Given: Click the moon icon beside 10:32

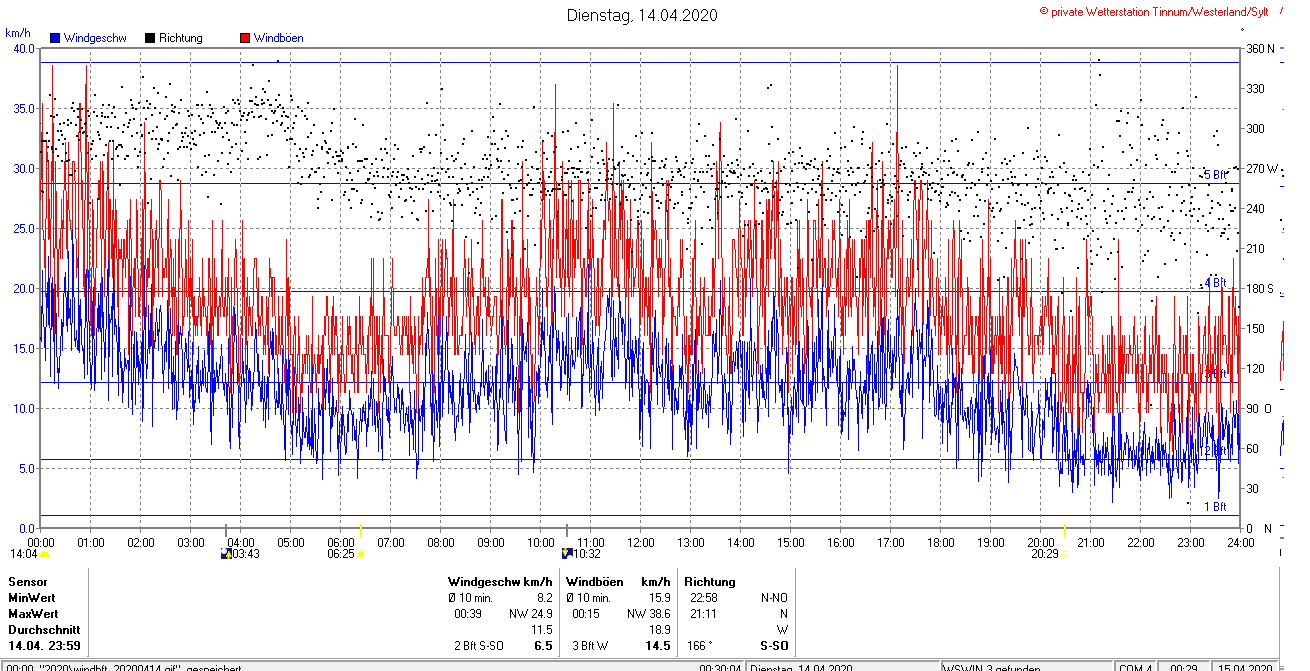Looking at the screenshot, I should coord(567,553).
